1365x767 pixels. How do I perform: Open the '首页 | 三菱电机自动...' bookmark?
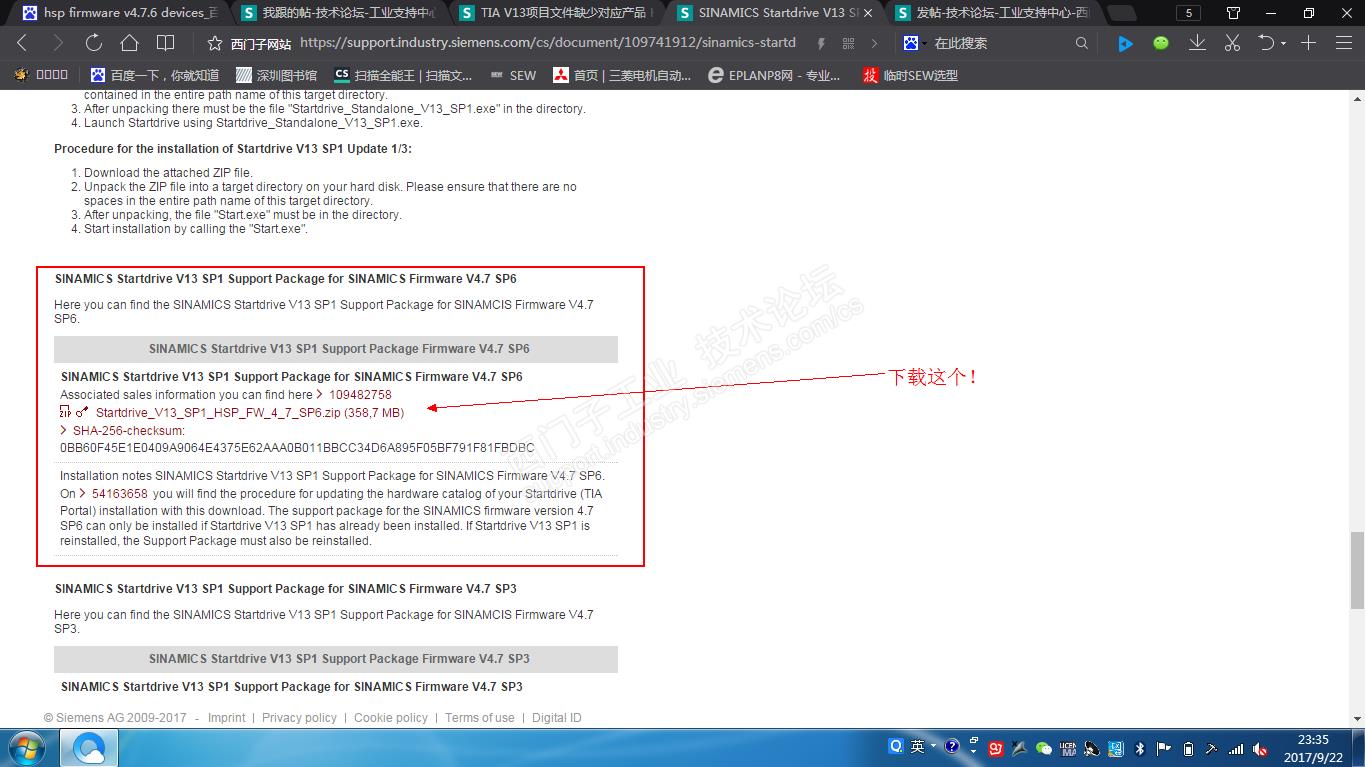622,75
